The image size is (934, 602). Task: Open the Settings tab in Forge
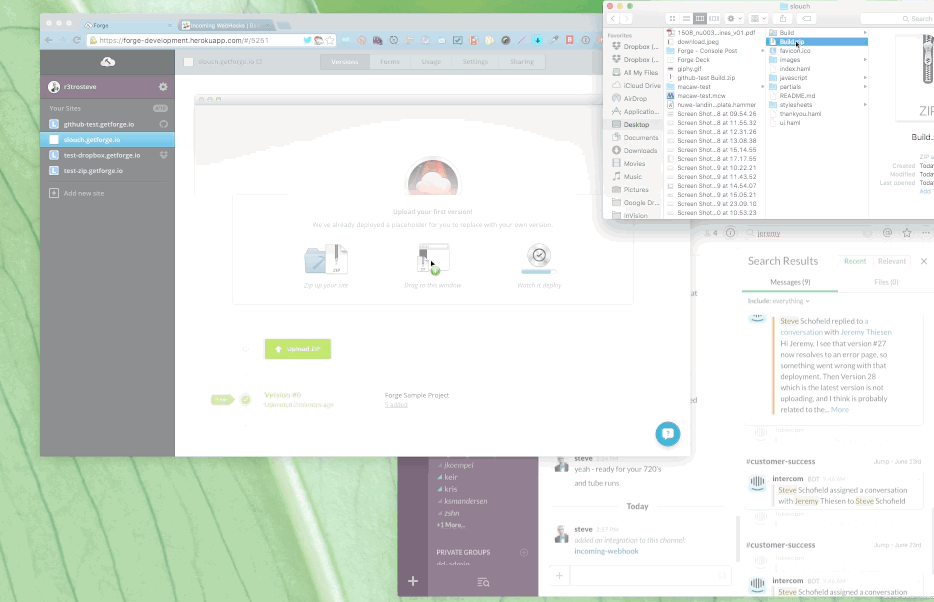coord(475,62)
